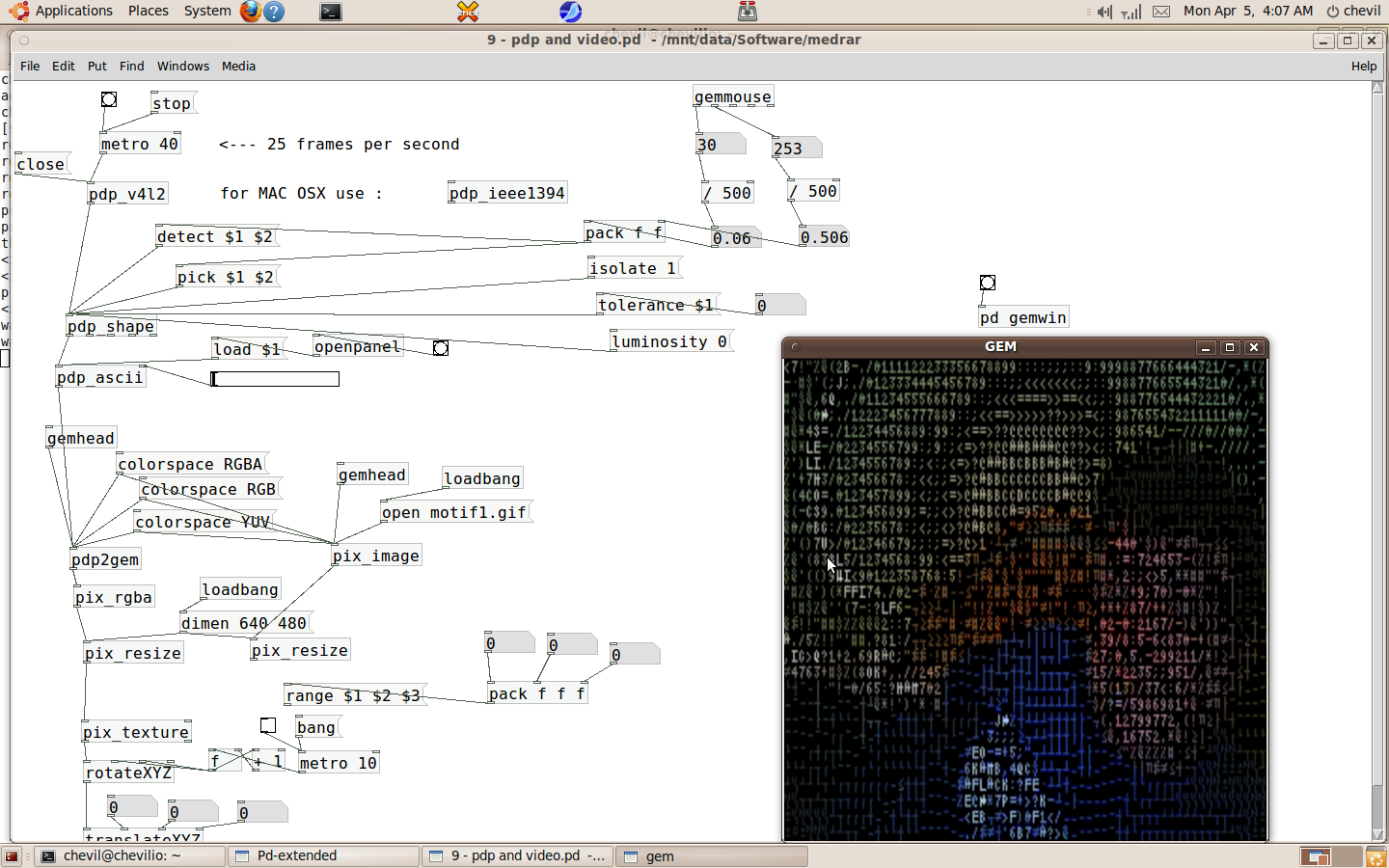This screenshot has height=868, width=1389.
Task: Toggle the checkbox above pd gemwin
Action: coord(988,283)
